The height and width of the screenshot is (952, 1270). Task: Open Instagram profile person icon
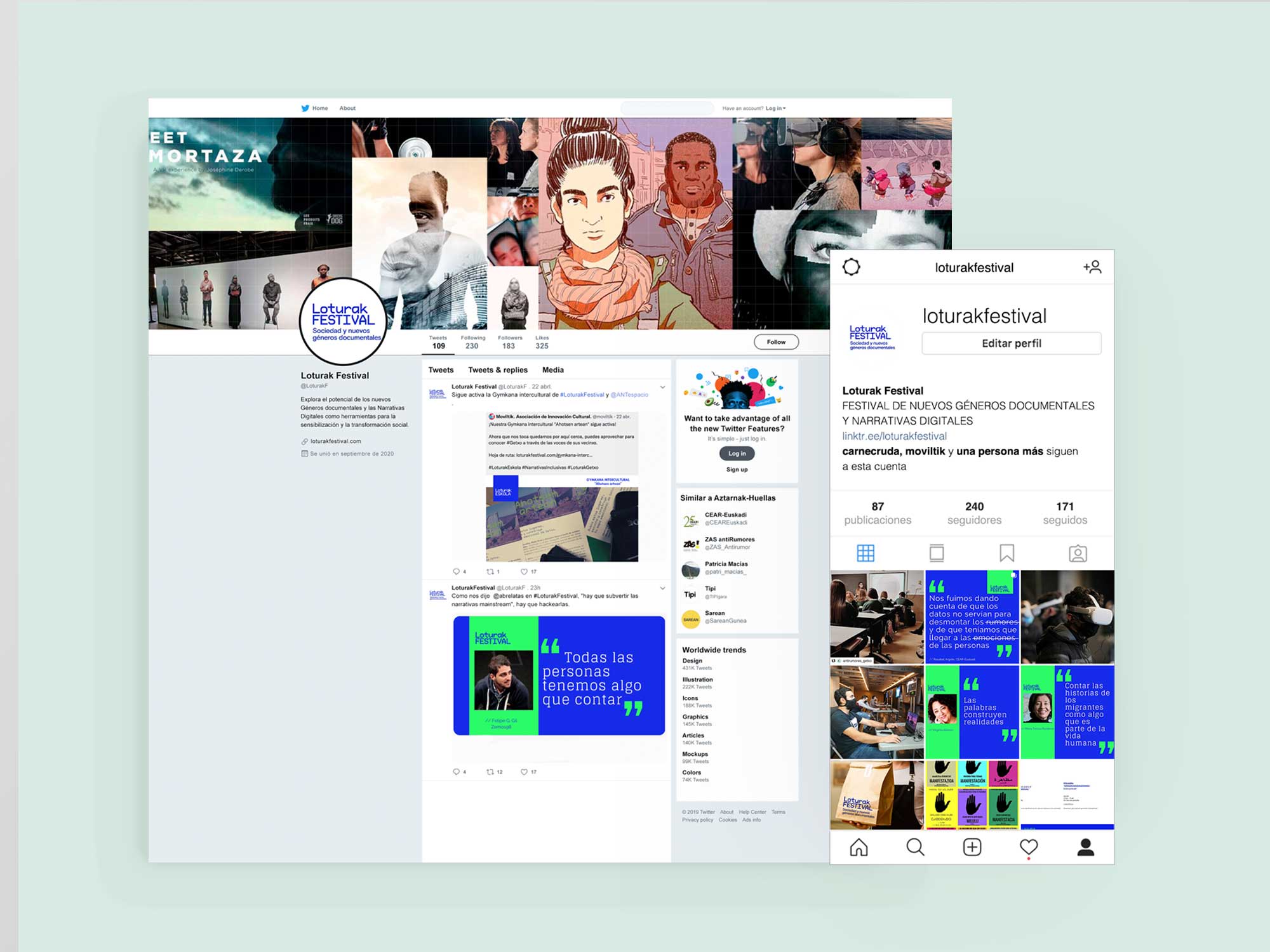(1086, 847)
